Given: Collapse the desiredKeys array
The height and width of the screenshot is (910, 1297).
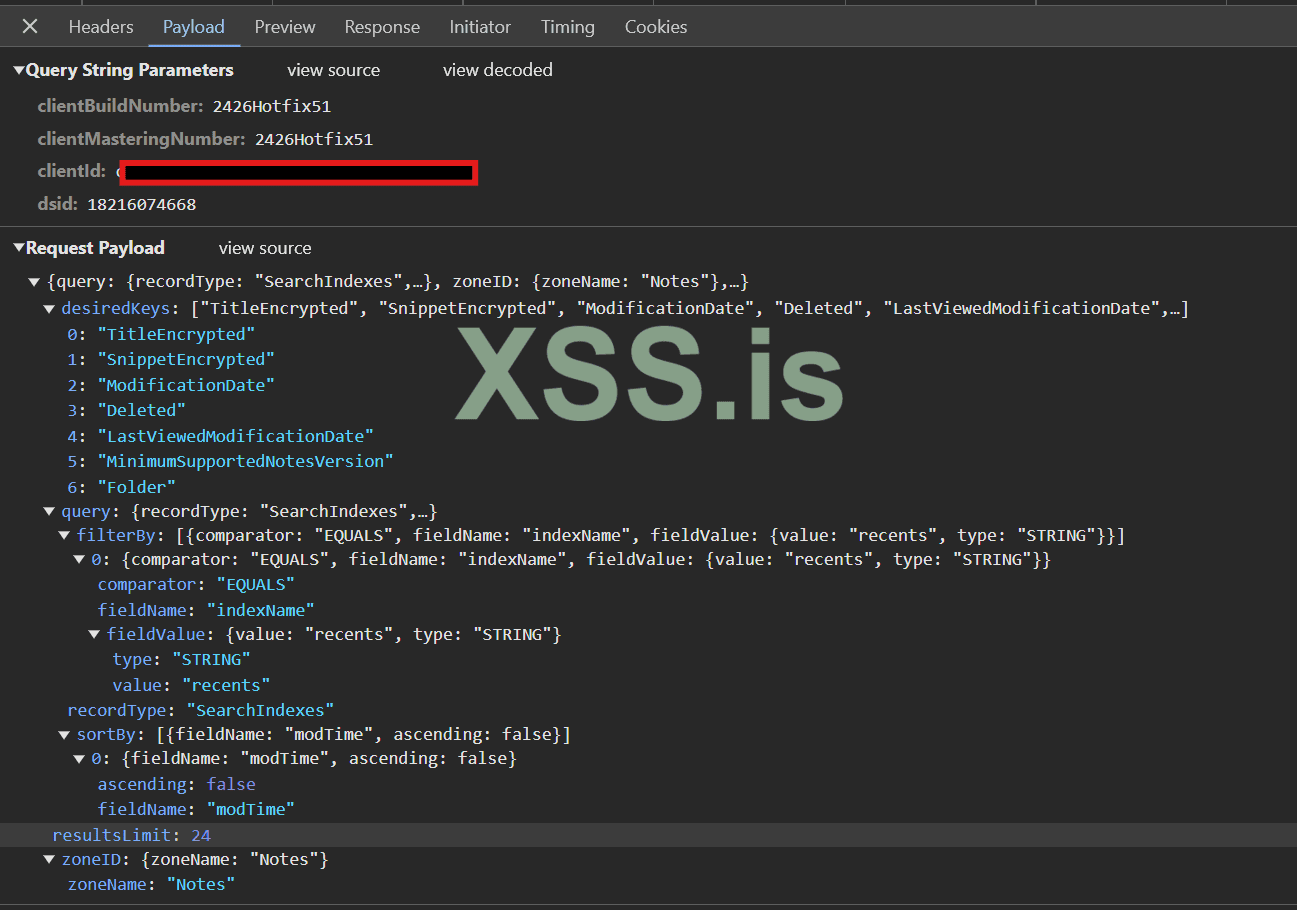Looking at the screenshot, I should [x=49, y=309].
